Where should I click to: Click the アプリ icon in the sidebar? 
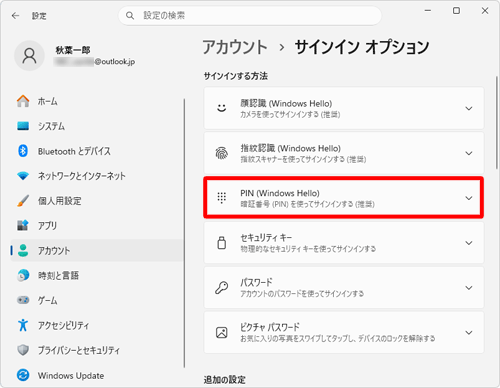[23, 226]
